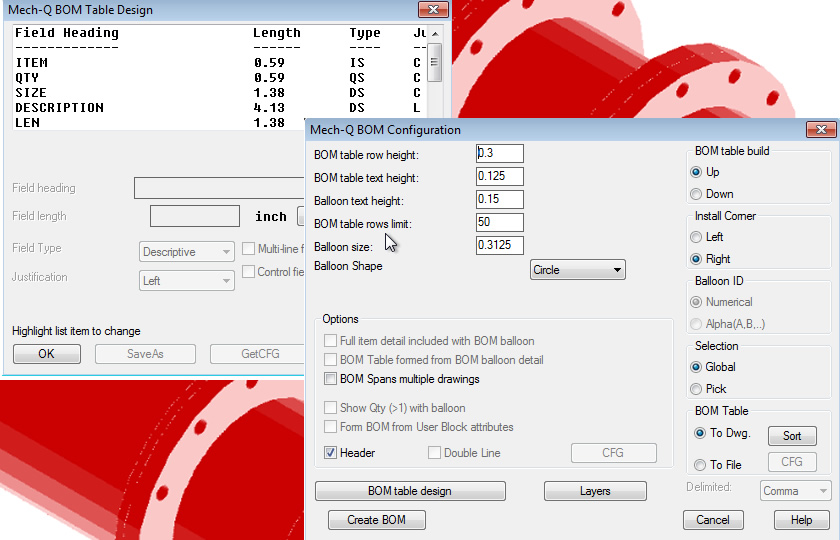Toggle BOM Table formed from BOM balloon detail

[331, 359]
